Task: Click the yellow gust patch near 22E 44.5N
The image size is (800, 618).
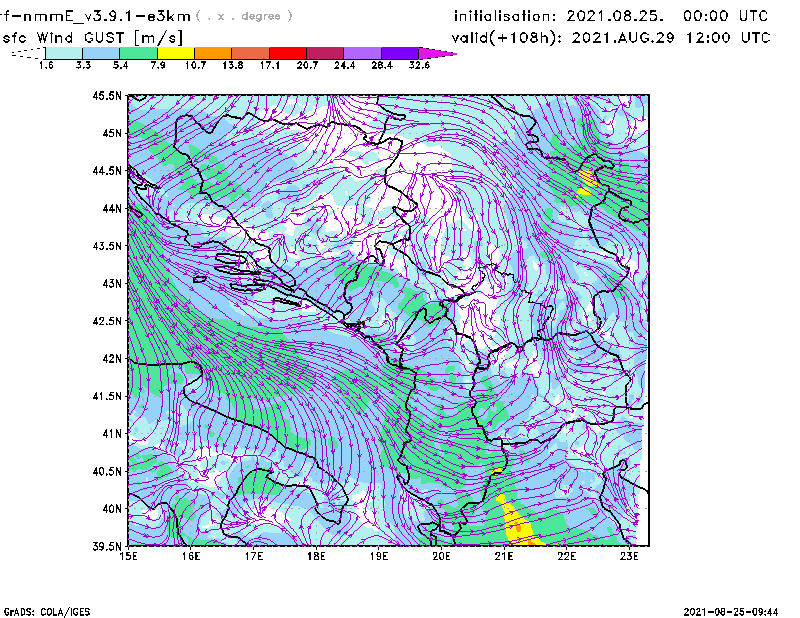Action: point(587,182)
